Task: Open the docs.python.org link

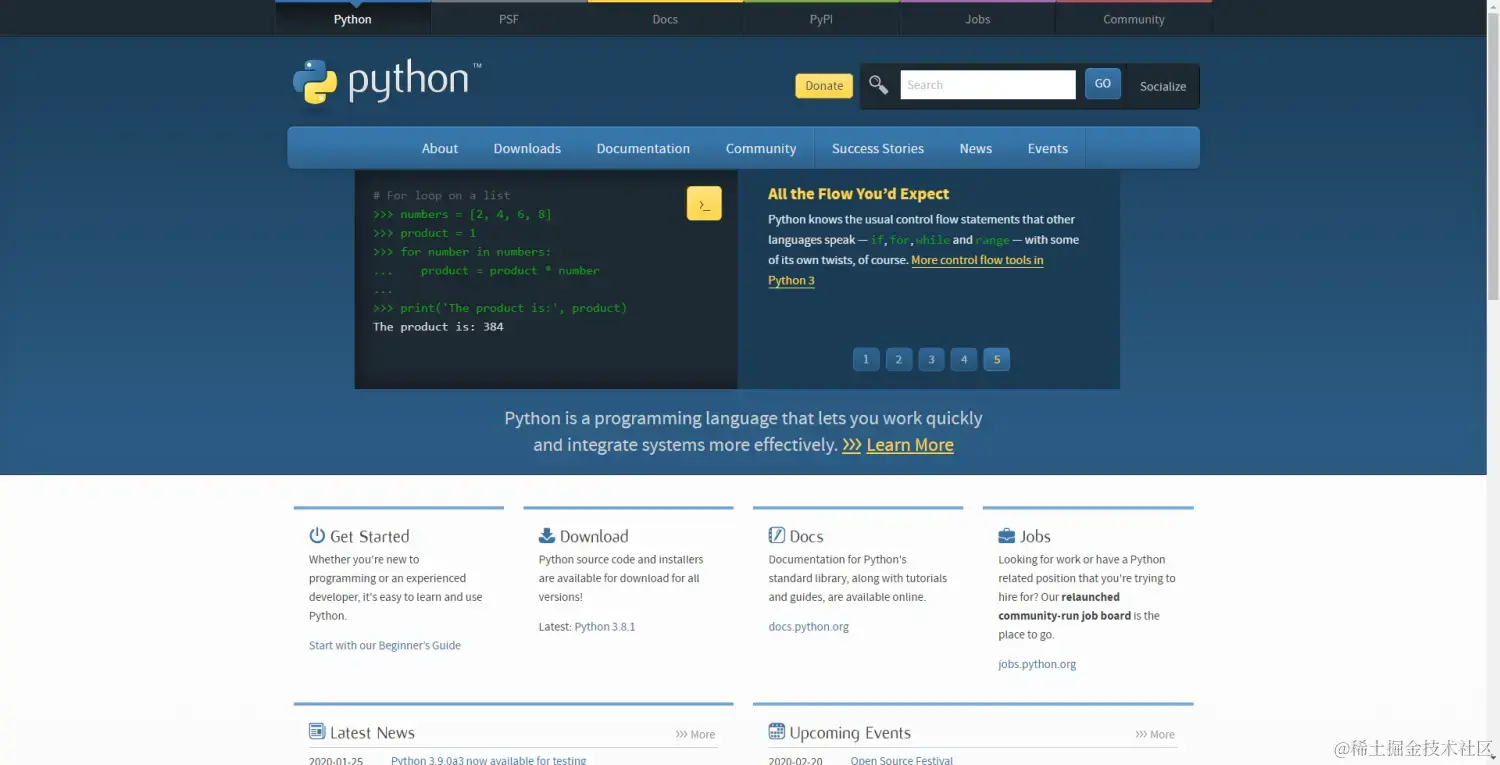Action: [x=809, y=627]
